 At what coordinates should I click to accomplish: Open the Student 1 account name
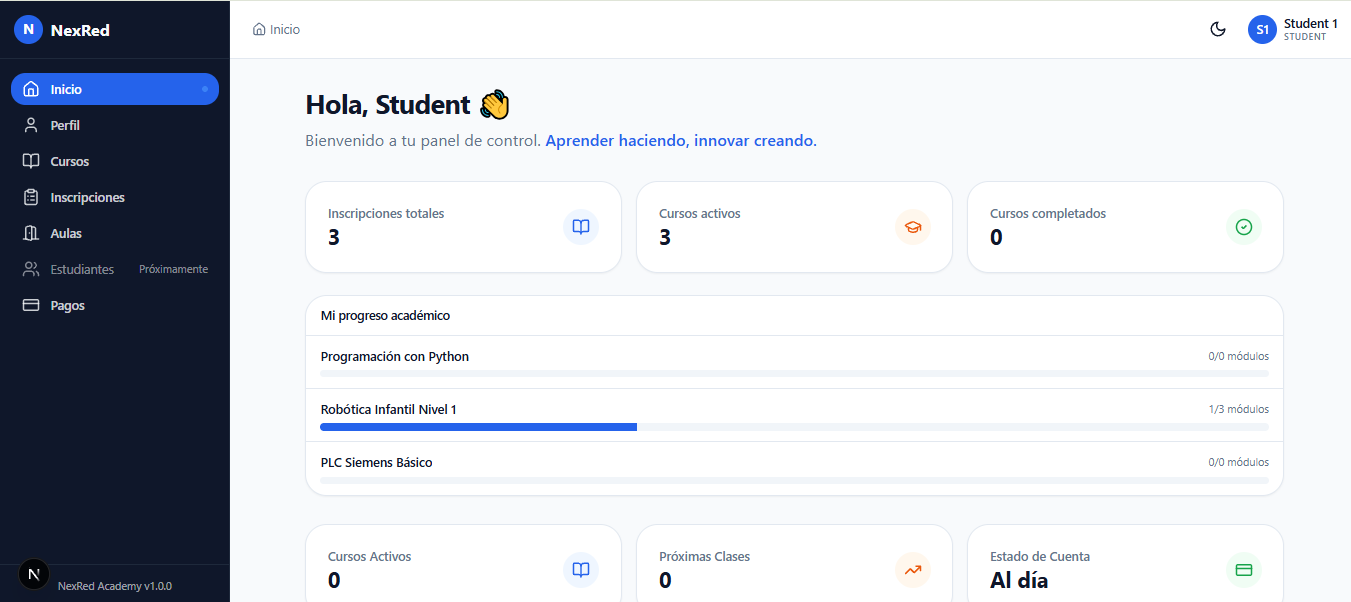click(1310, 23)
